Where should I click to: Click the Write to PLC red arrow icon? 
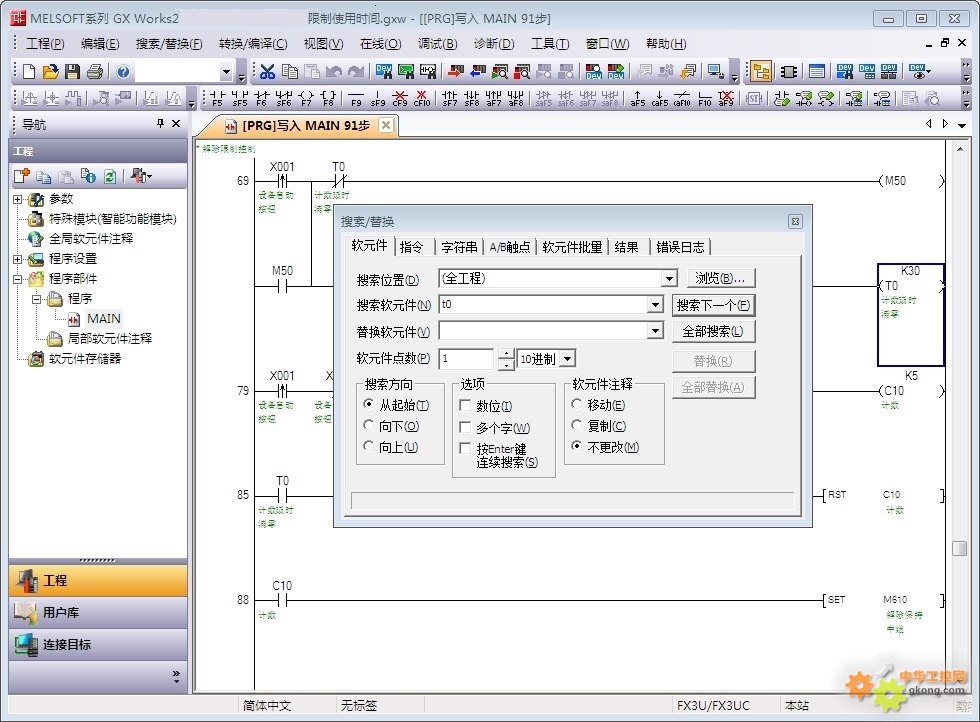point(456,72)
